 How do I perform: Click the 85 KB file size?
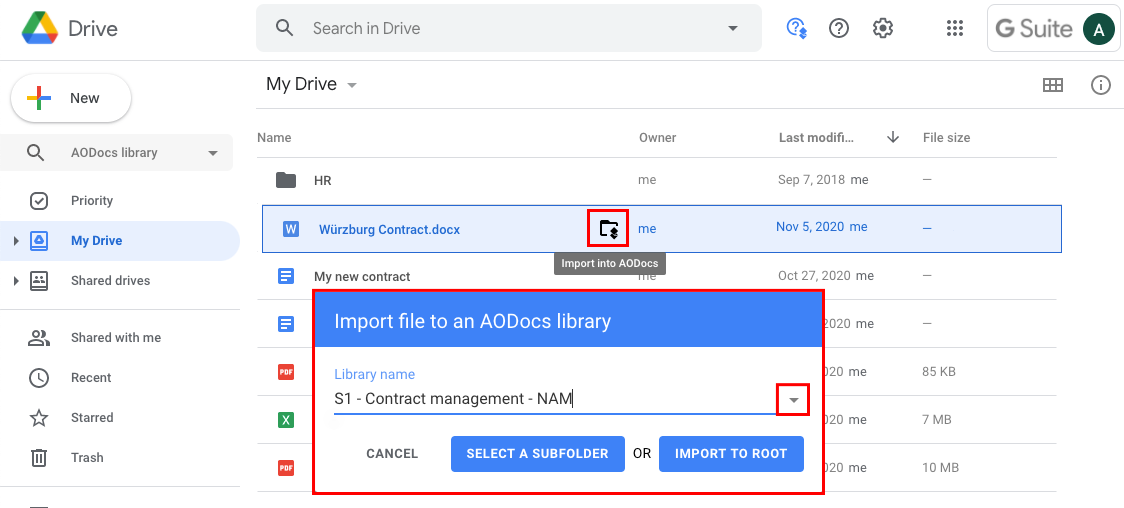click(939, 372)
